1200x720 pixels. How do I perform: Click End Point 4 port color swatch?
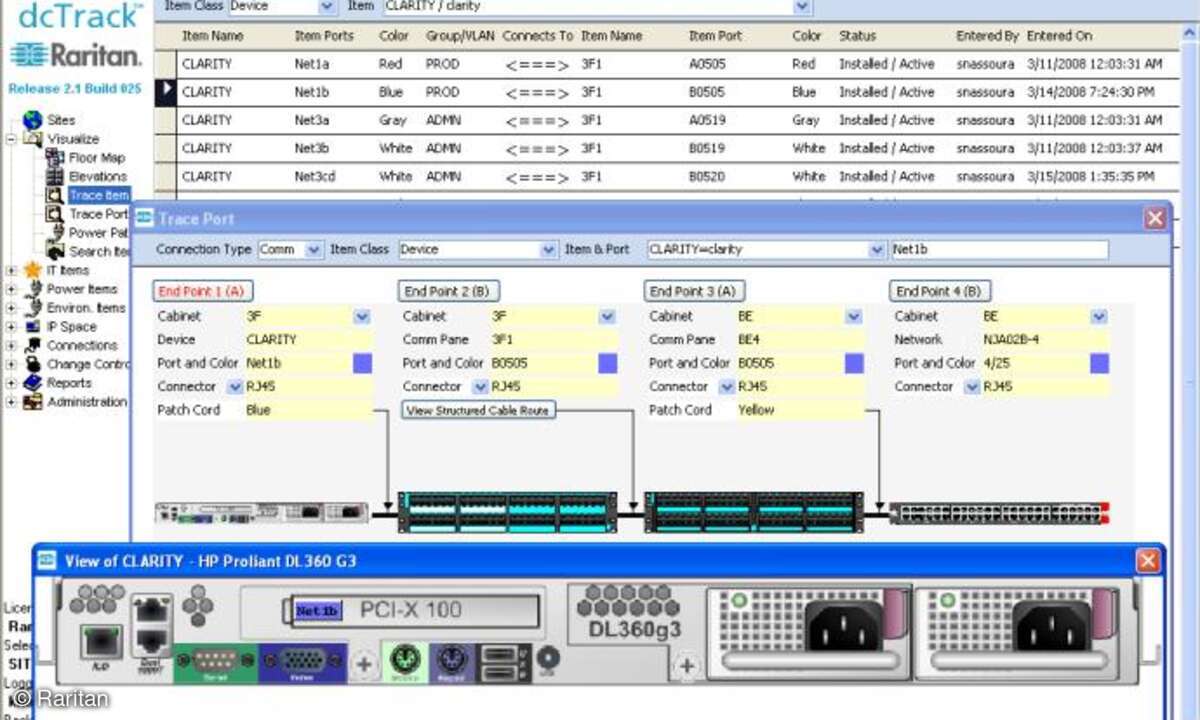tap(1100, 363)
